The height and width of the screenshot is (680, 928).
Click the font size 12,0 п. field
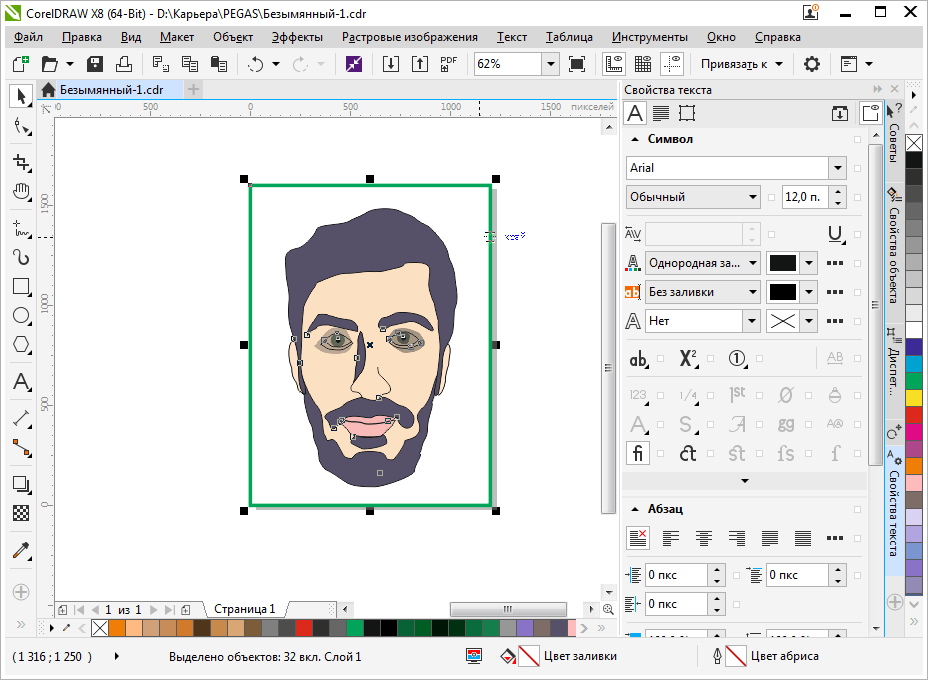coord(805,197)
